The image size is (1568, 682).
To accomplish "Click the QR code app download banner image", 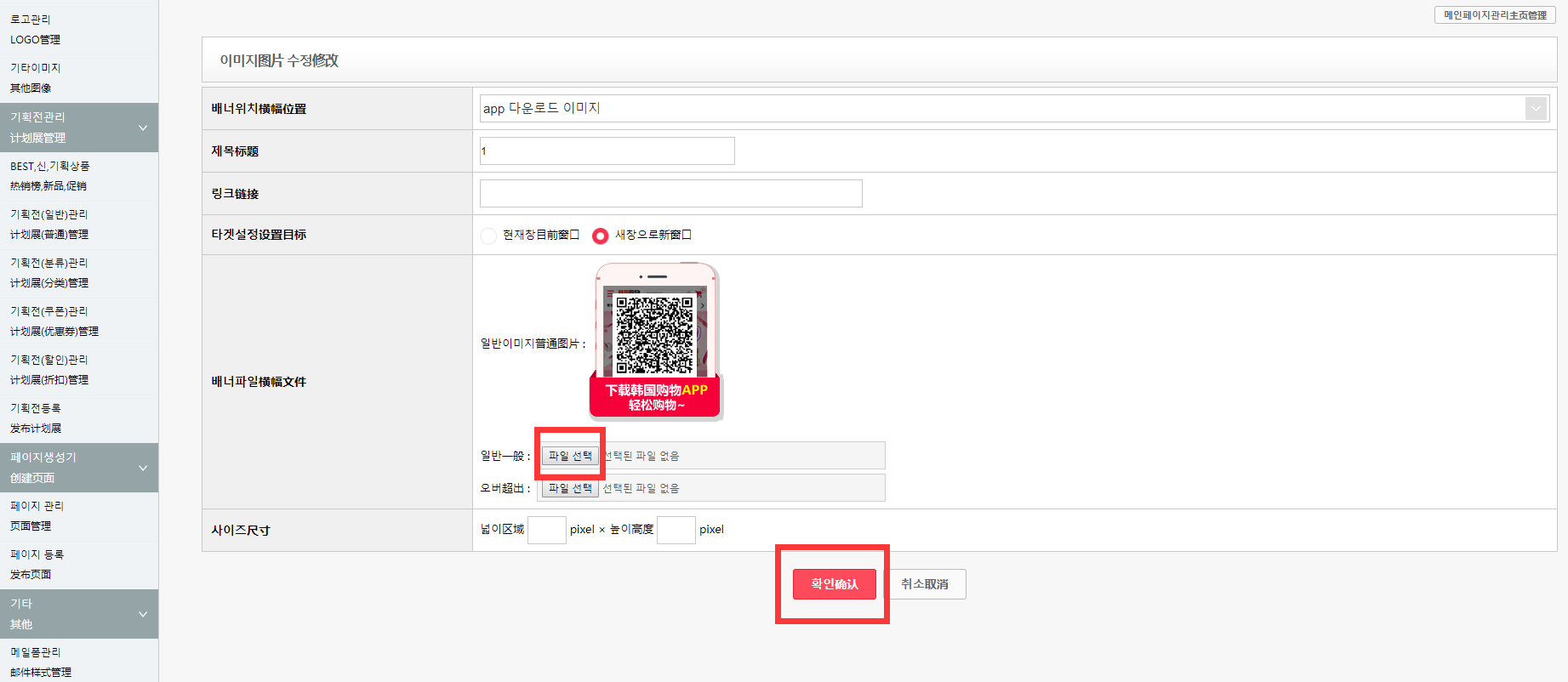I will [656, 342].
